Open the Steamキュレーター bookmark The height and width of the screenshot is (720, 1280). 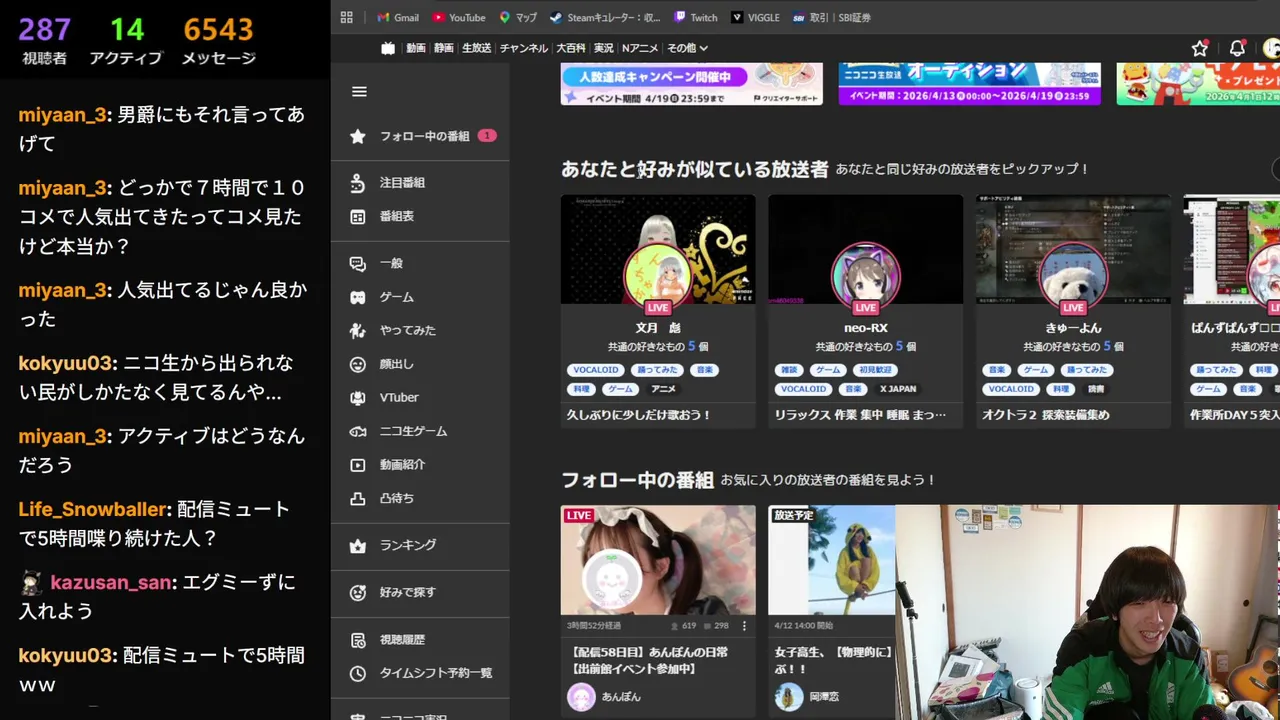click(x=605, y=17)
